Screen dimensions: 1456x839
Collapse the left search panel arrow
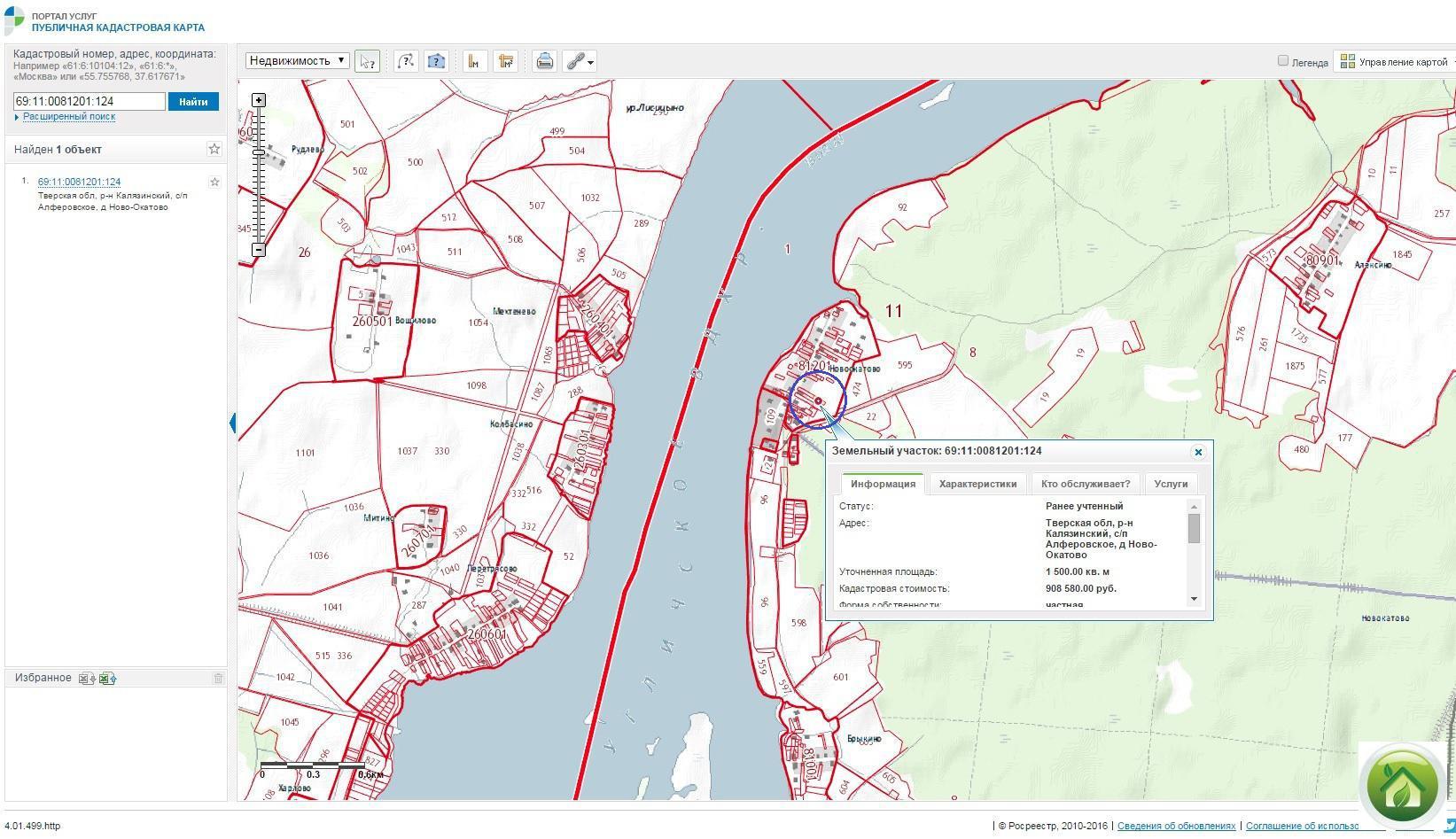(x=232, y=423)
